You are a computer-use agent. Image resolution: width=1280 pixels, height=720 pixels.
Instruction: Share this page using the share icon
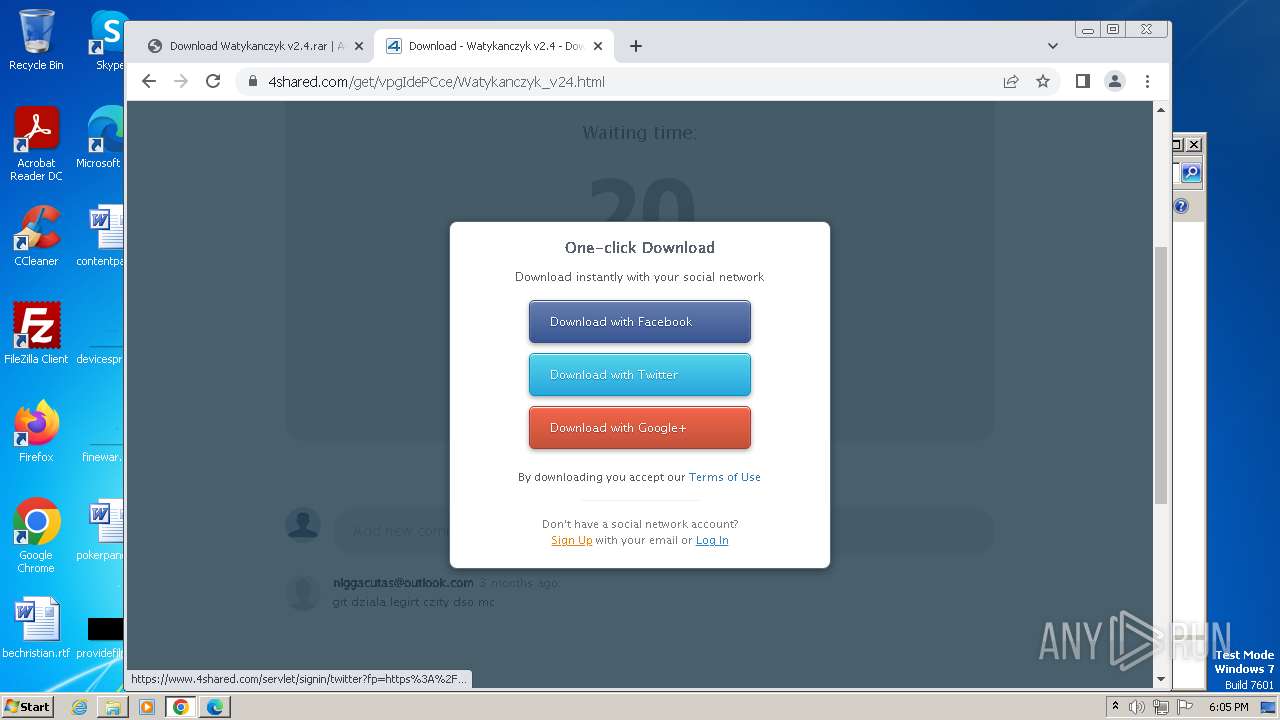click(x=1011, y=81)
